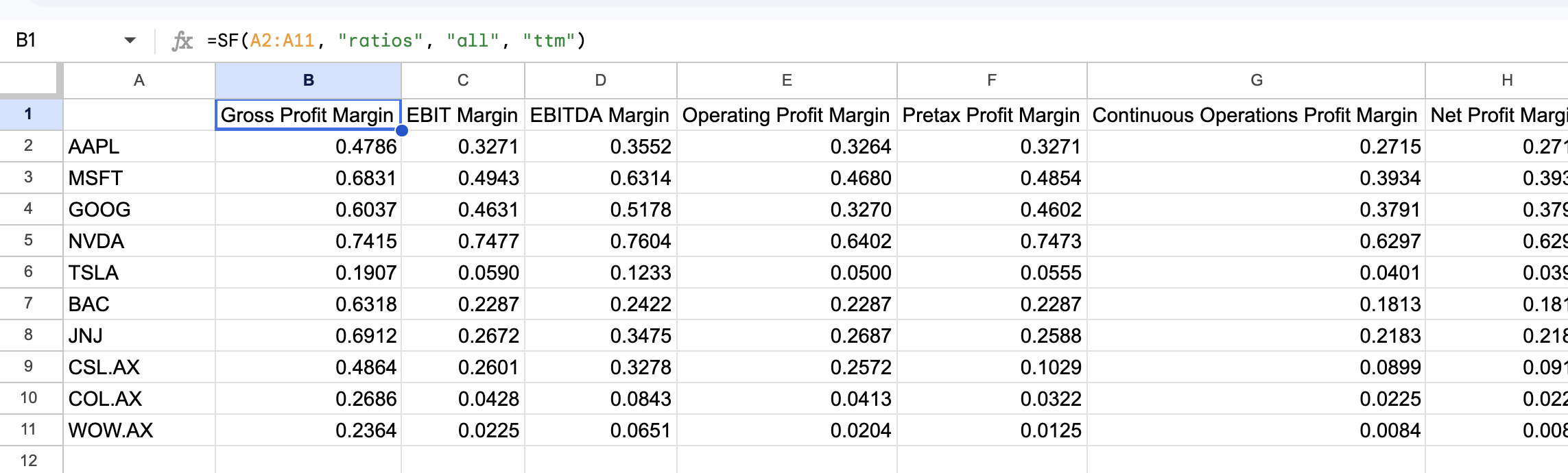
Task: Click the cell 'Operating Profit Margin'
Action: click(x=787, y=114)
